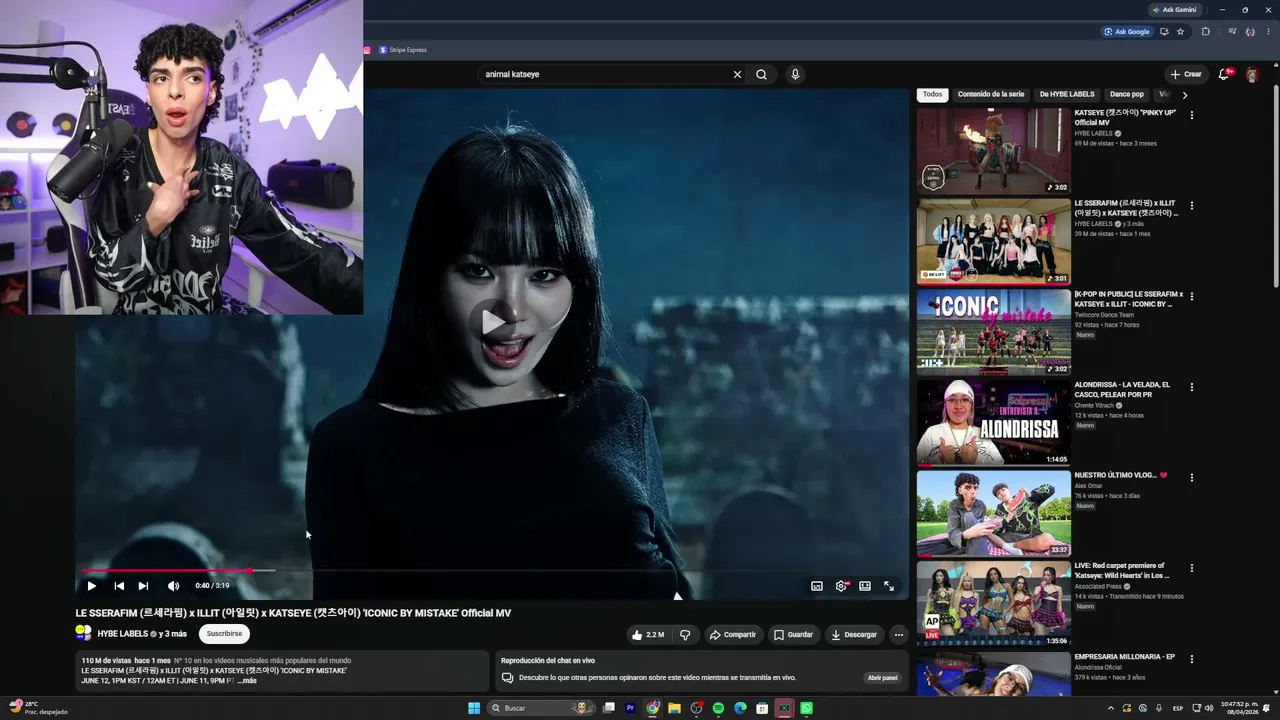
Task: Start voice search with the microphone
Action: [x=795, y=74]
